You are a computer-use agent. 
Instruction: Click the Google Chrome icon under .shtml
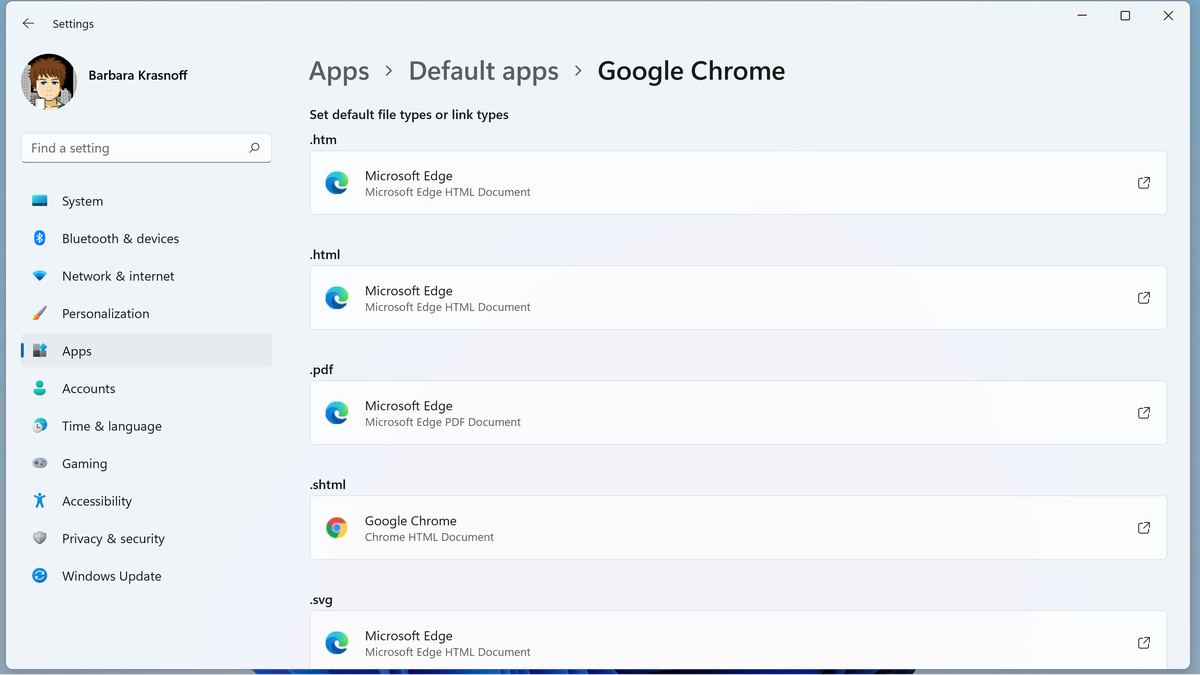coord(337,527)
